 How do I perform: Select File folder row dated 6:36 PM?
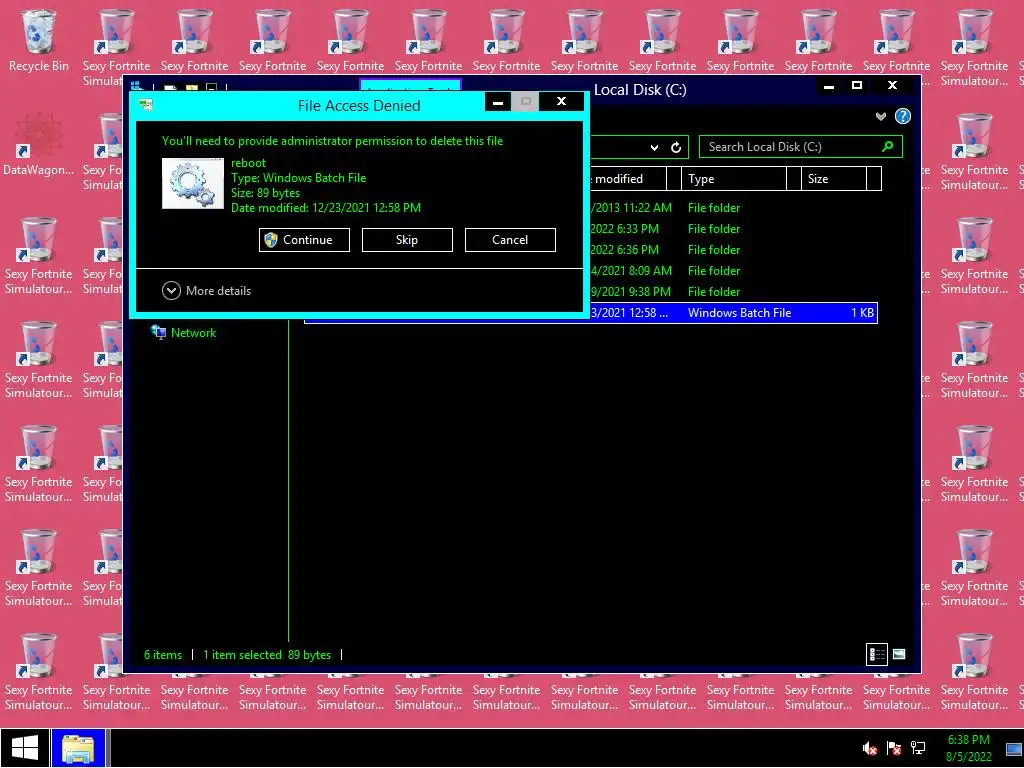[733, 249]
